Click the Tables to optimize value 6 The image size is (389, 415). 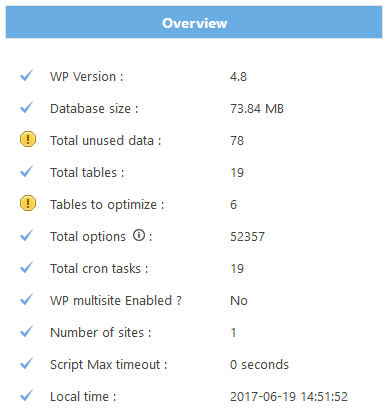click(233, 205)
